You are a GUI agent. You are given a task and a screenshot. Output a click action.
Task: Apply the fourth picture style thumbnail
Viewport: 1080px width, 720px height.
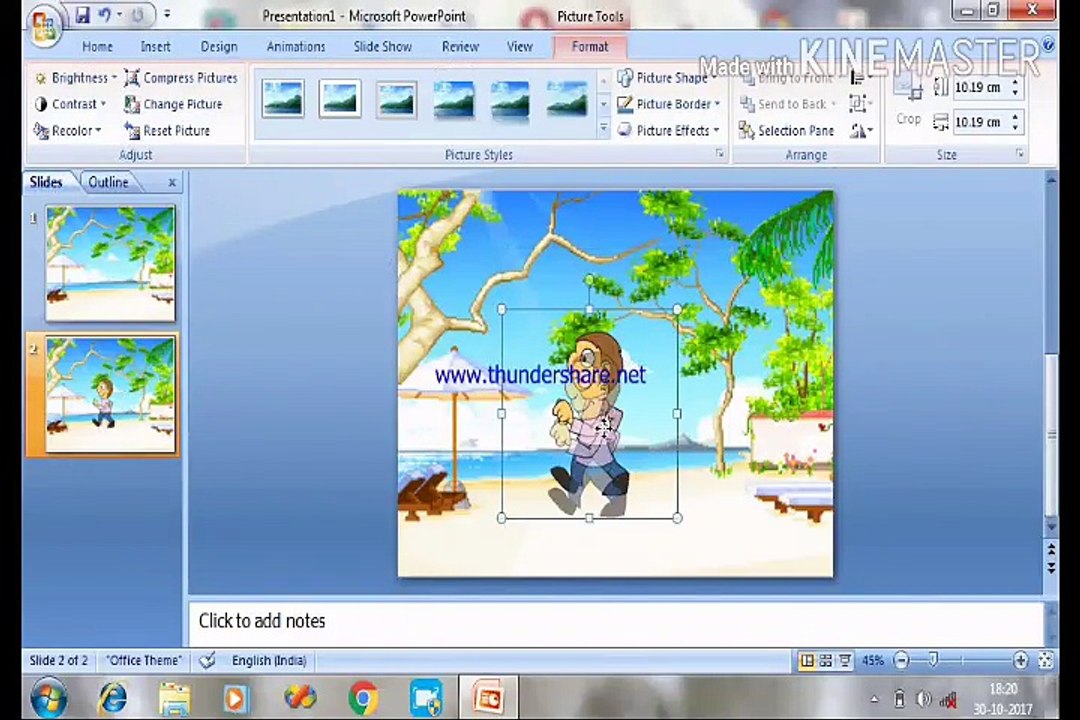(454, 100)
